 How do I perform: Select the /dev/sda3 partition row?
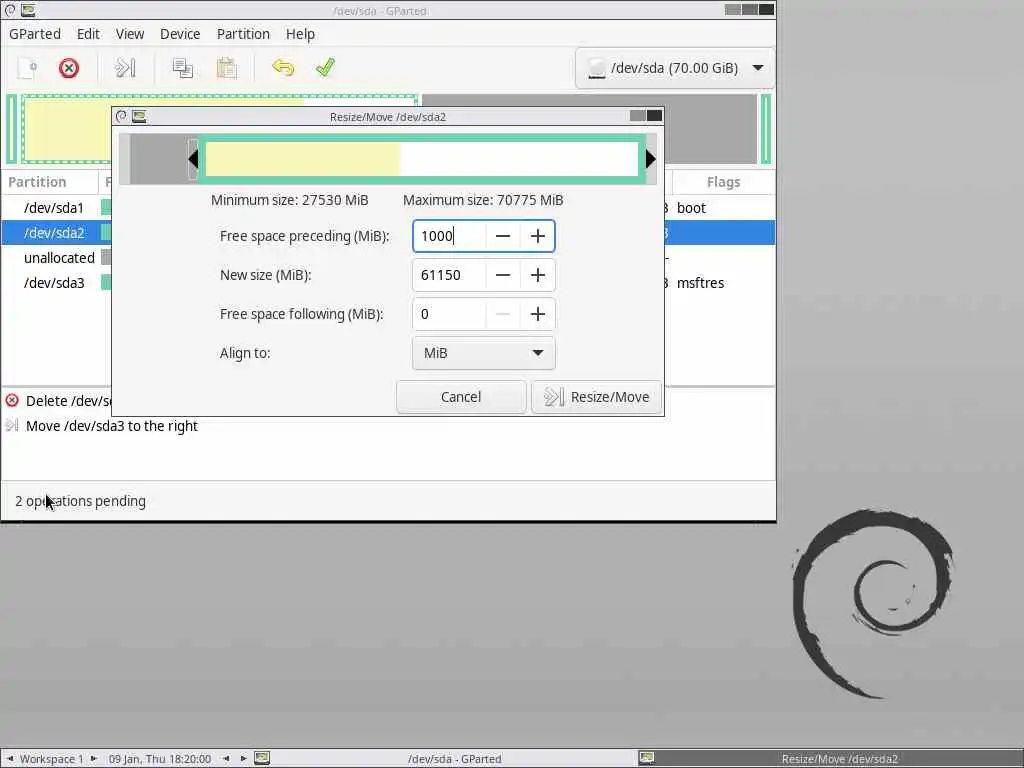(x=388, y=283)
